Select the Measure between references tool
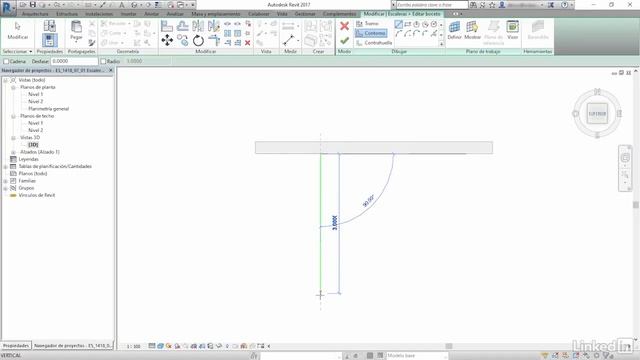Screen dimensions: 640x360 [289, 40]
